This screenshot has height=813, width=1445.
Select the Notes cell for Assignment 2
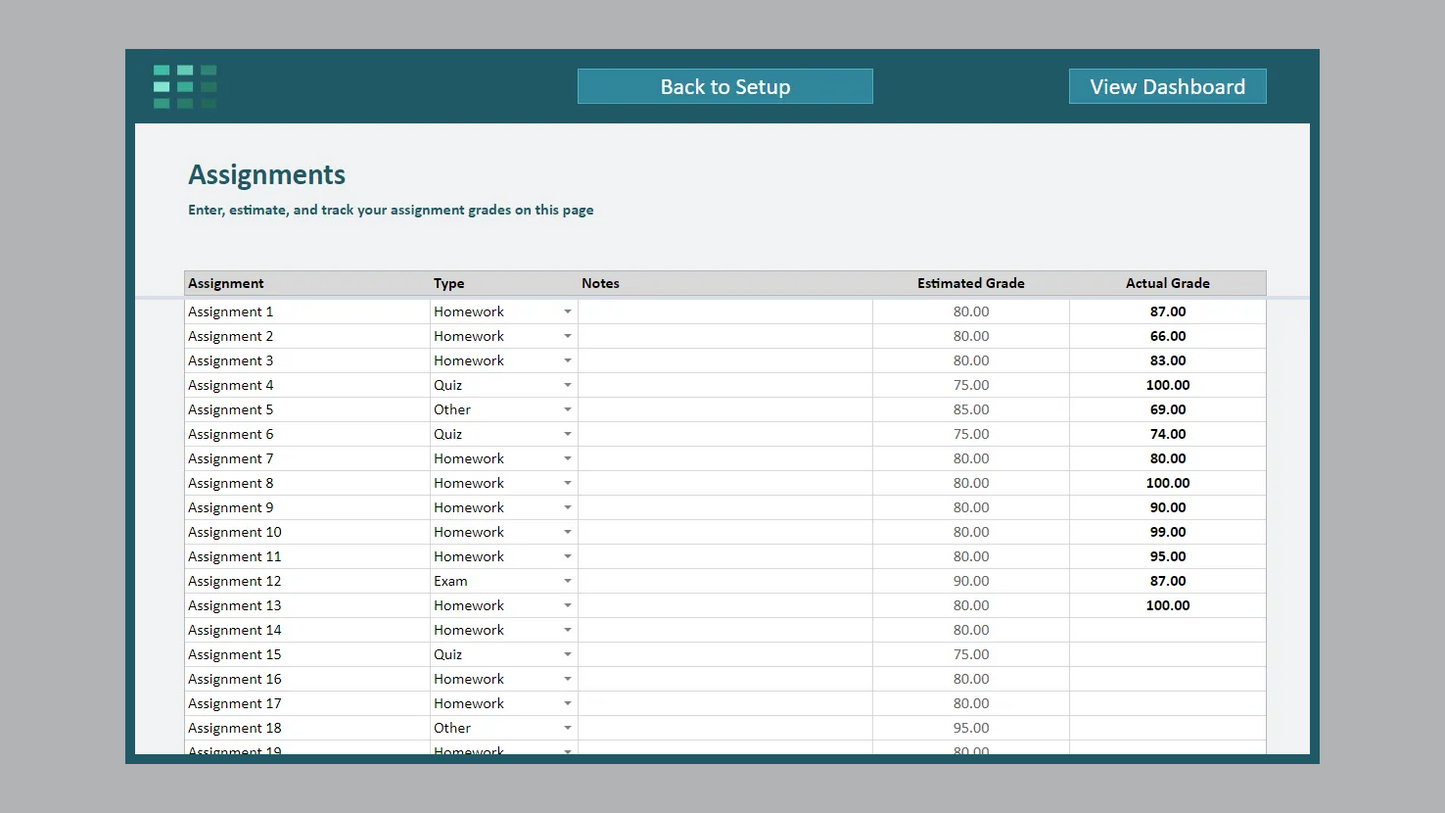coord(725,337)
